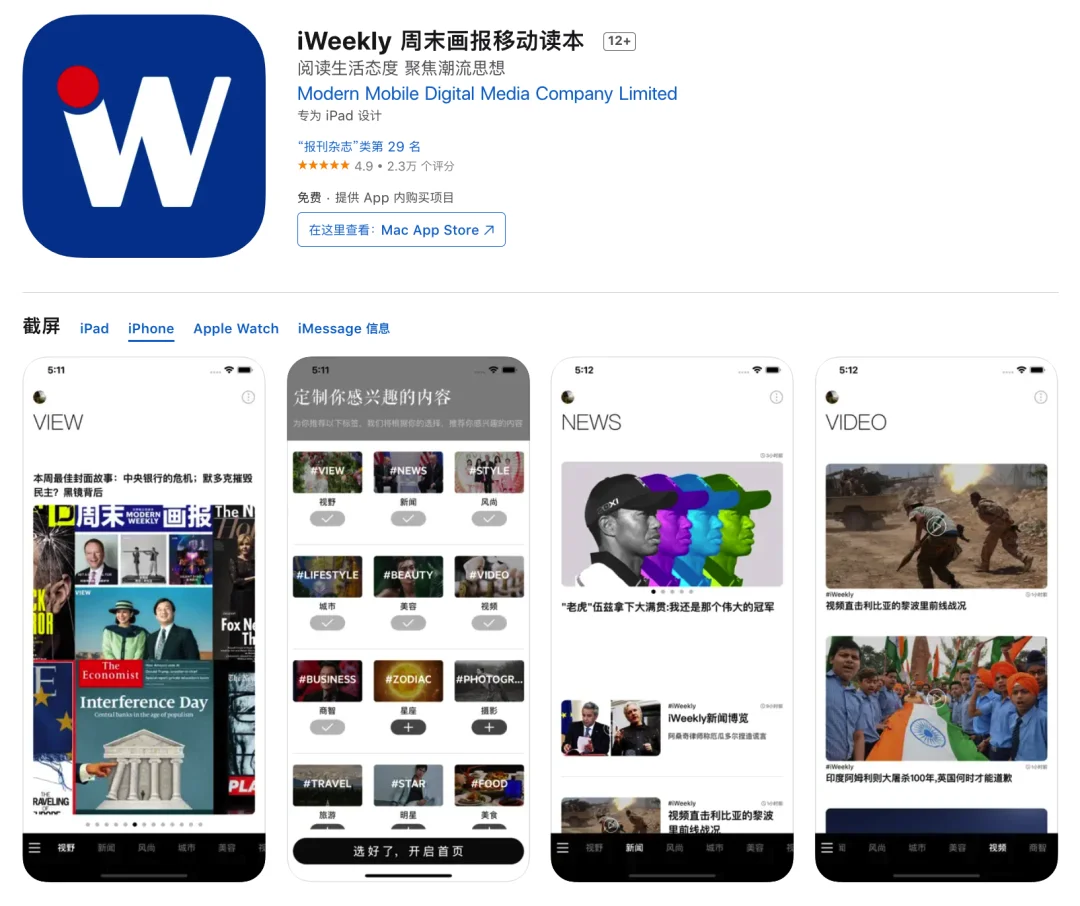Select the iMessage 信息 tab
The width and height of the screenshot is (1080, 906).
tap(344, 328)
